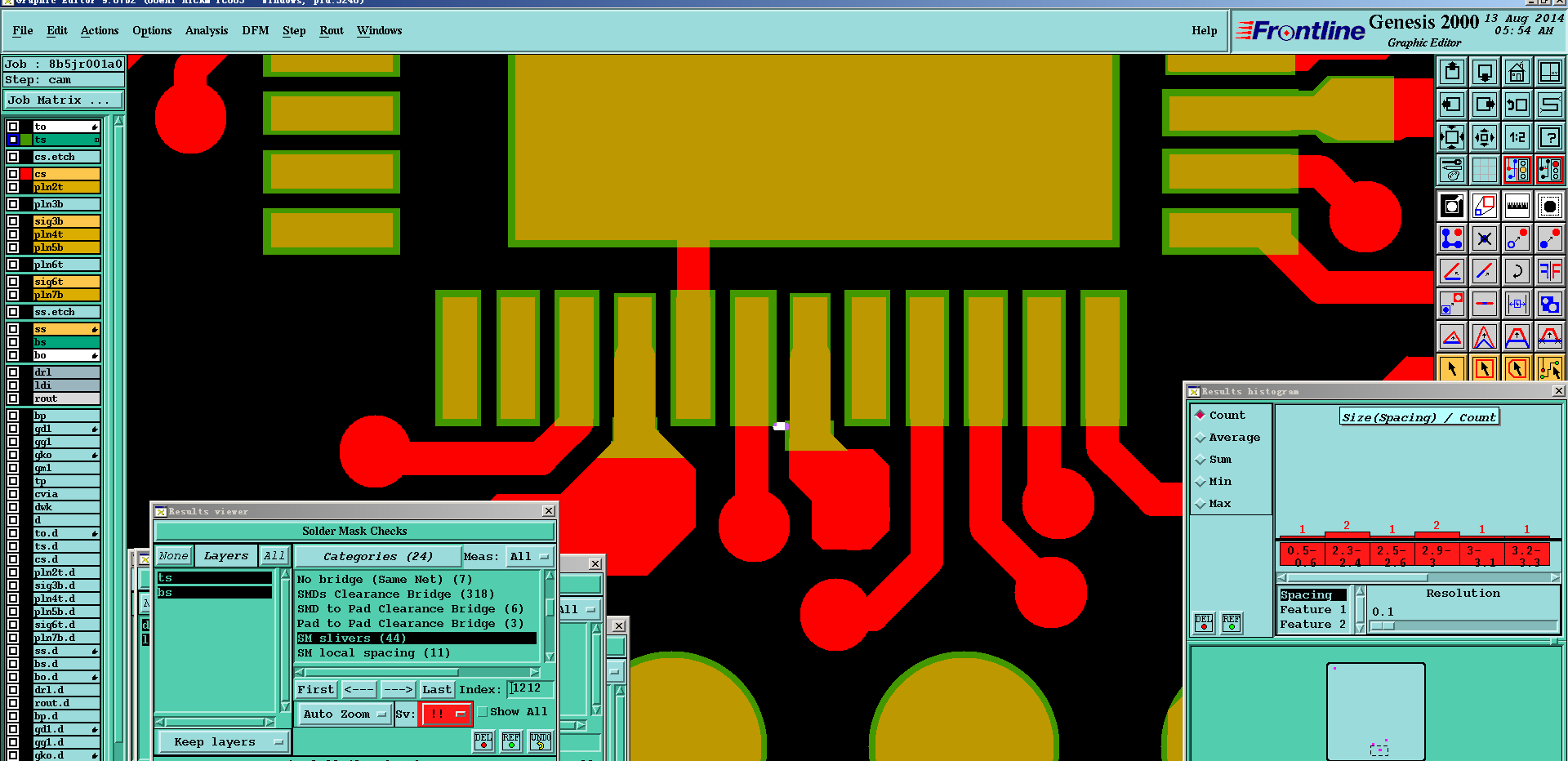This screenshot has height=761, width=1568.
Task: Click the mirrored F flip icon
Action: coord(1550,271)
